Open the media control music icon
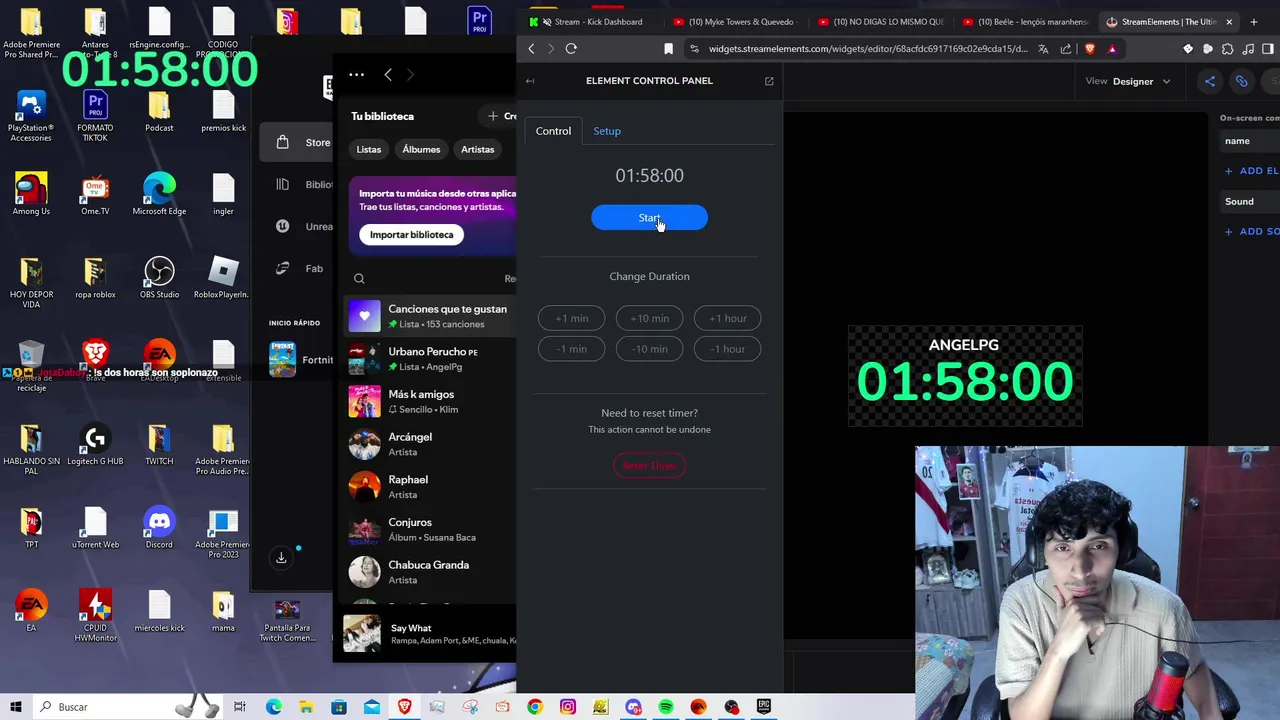The height and width of the screenshot is (720, 1280). point(1248,49)
